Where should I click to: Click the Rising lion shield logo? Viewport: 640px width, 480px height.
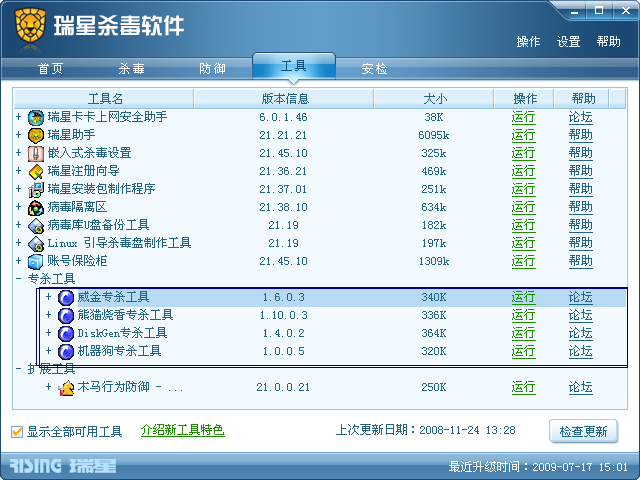tap(30, 25)
